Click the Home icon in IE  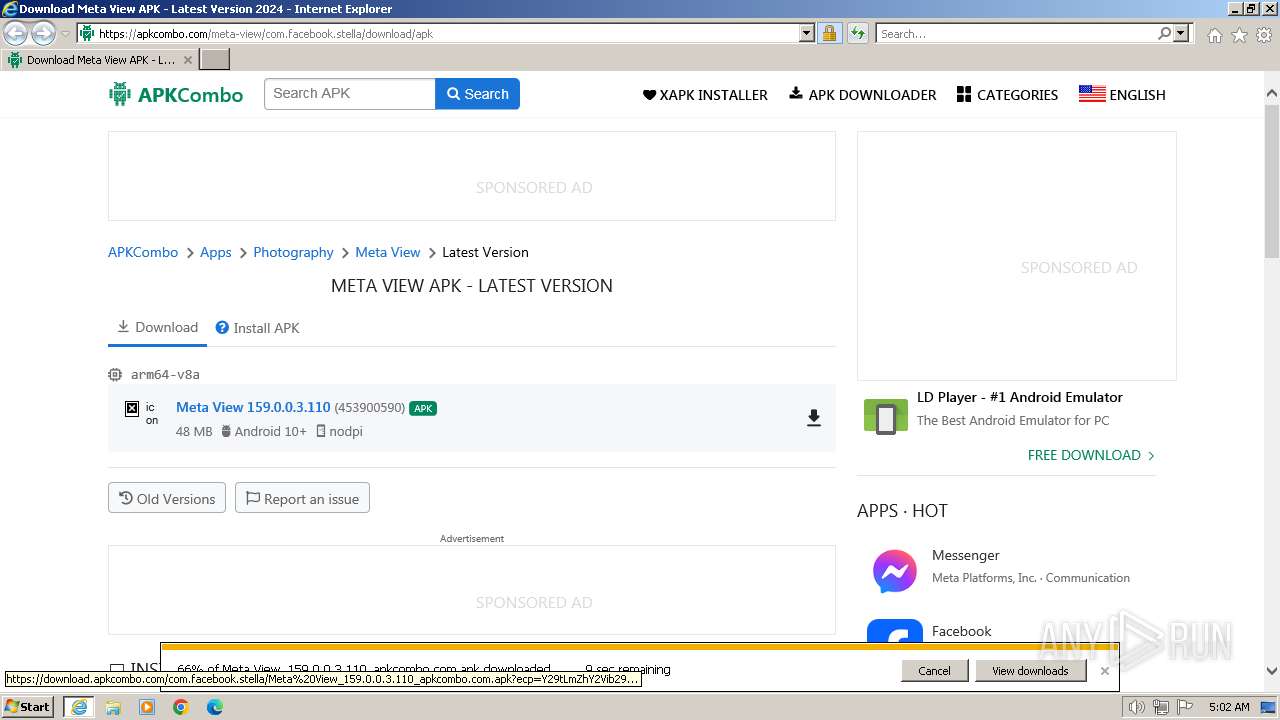coord(1214,35)
